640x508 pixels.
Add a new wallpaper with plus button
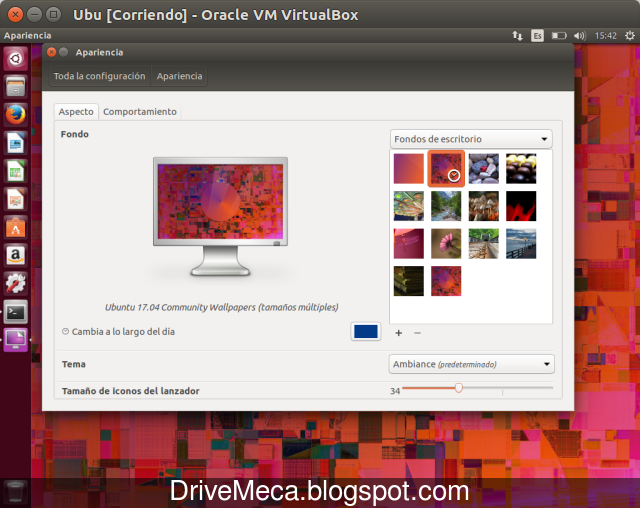pyautogui.click(x=398, y=333)
